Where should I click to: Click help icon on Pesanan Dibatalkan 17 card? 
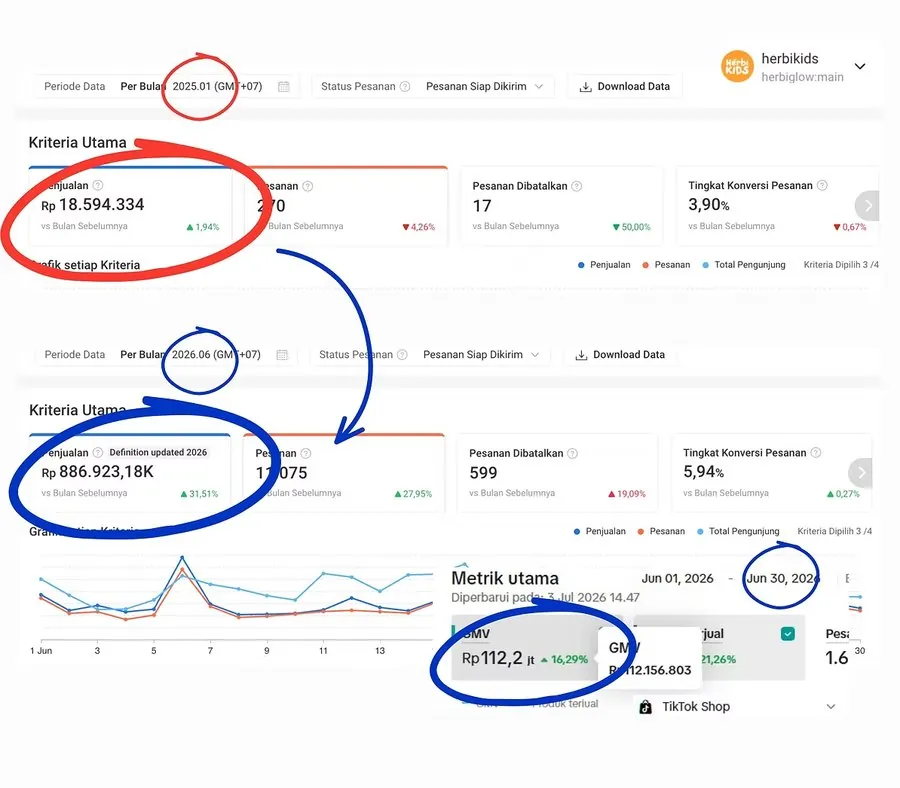pyautogui.click(x=577, y=186)
